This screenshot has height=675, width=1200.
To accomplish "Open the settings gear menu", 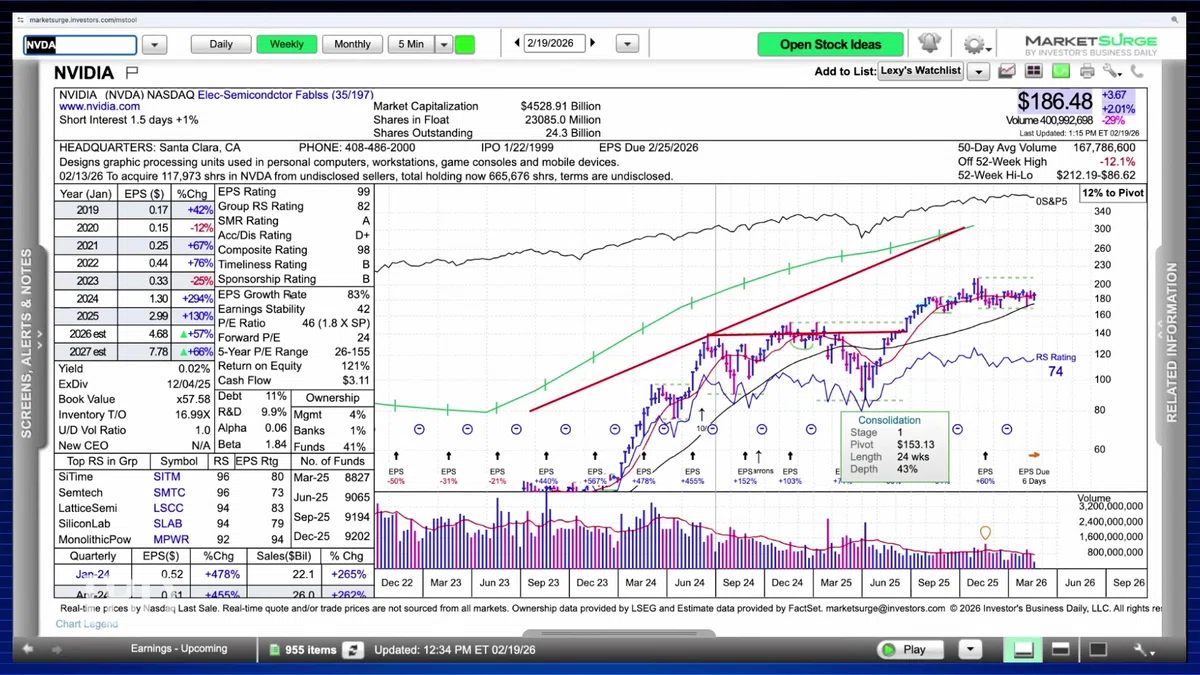I will 973,45.
